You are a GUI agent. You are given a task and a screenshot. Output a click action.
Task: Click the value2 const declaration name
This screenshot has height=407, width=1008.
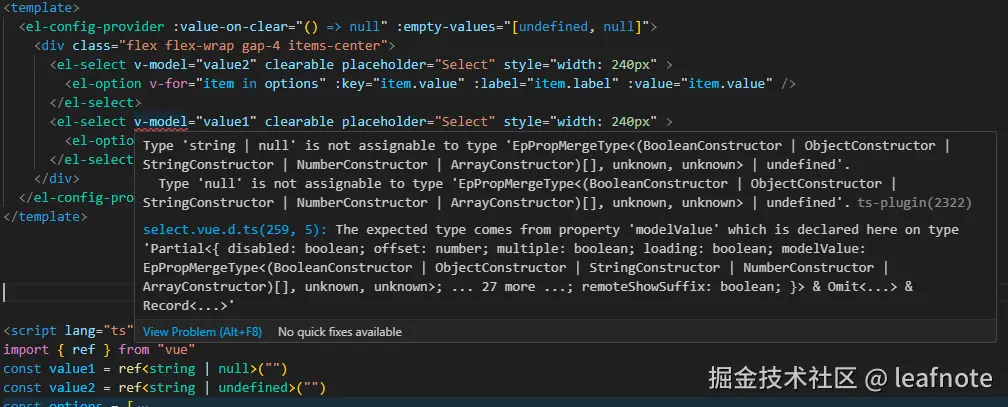72,388
